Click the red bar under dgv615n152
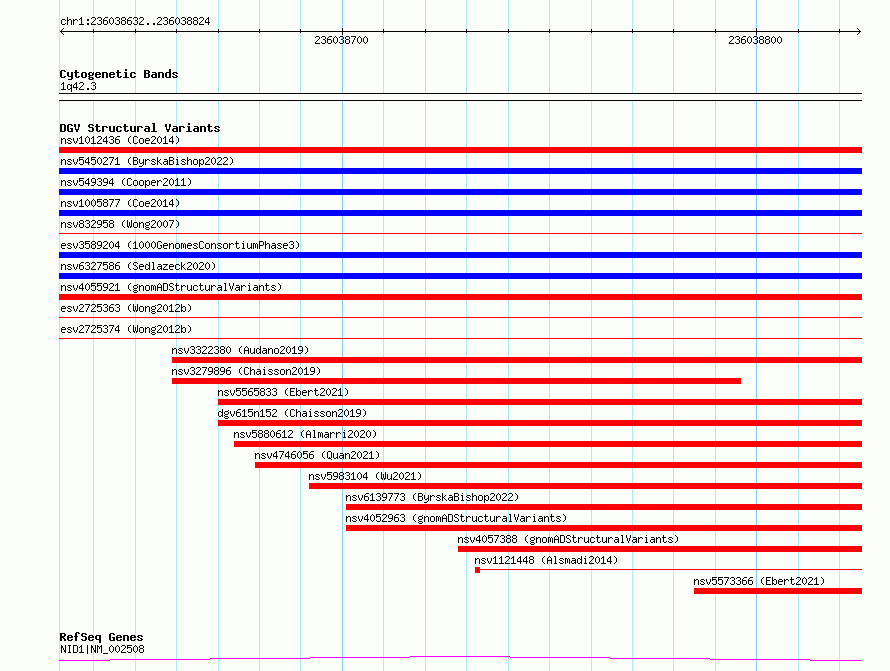Screen dimensions: 890x671 coord(540,423)
